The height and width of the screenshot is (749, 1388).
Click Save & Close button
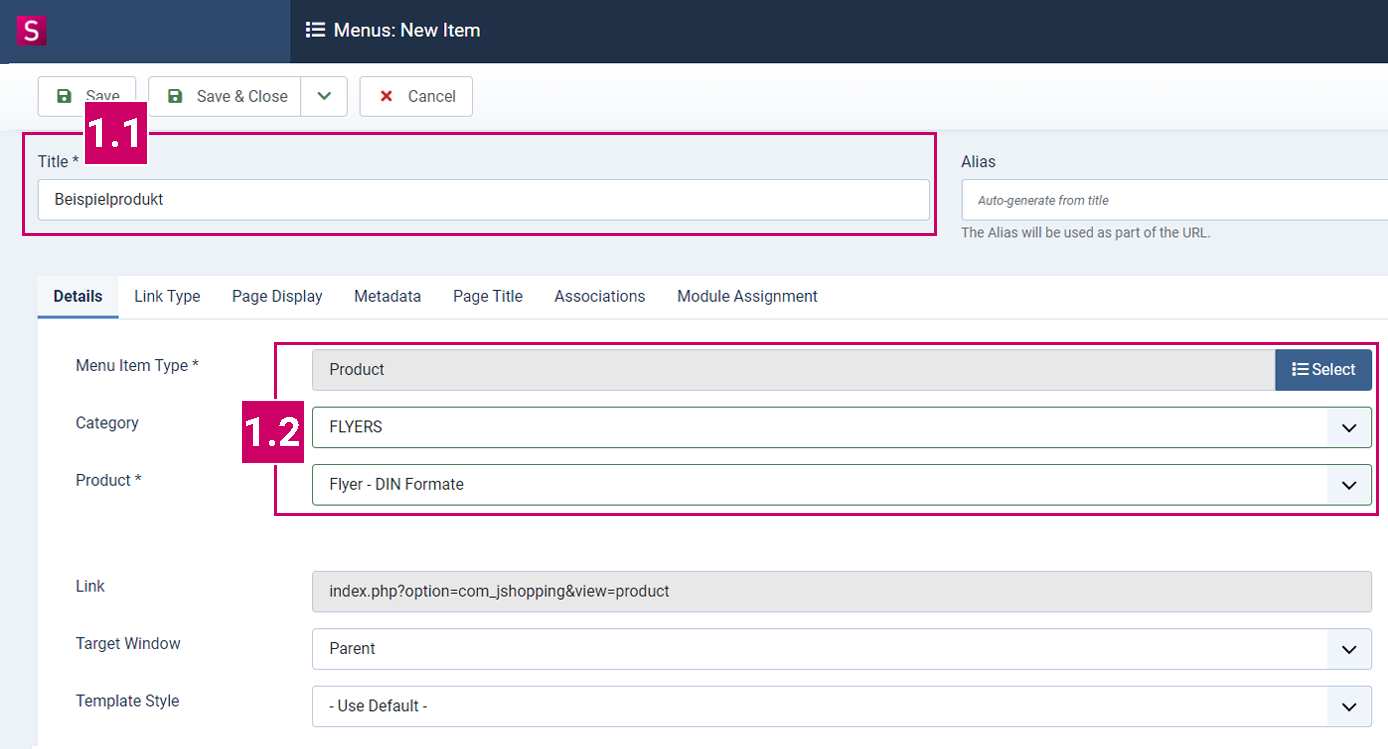[x=225, y=96]
